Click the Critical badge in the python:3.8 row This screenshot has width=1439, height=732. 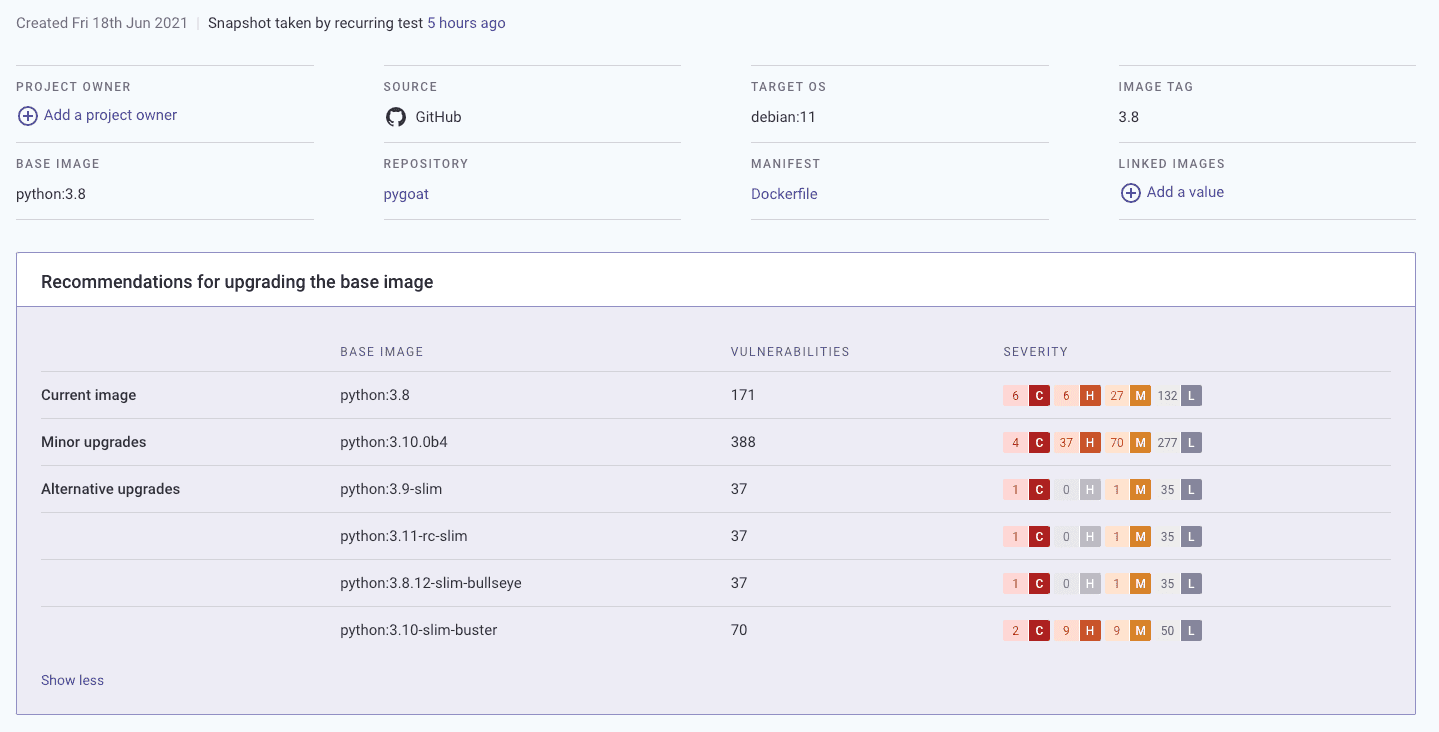click(x=1039, y=396)
